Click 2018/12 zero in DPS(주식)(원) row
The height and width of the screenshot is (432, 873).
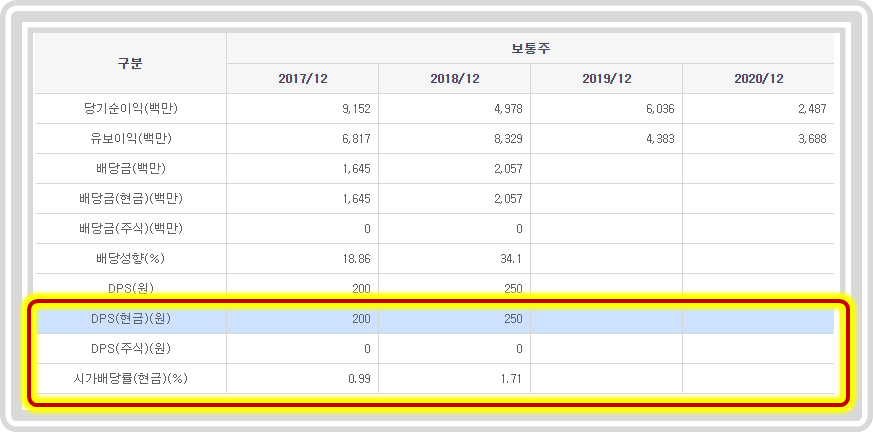pyautogui.click(x=519, y=349)
